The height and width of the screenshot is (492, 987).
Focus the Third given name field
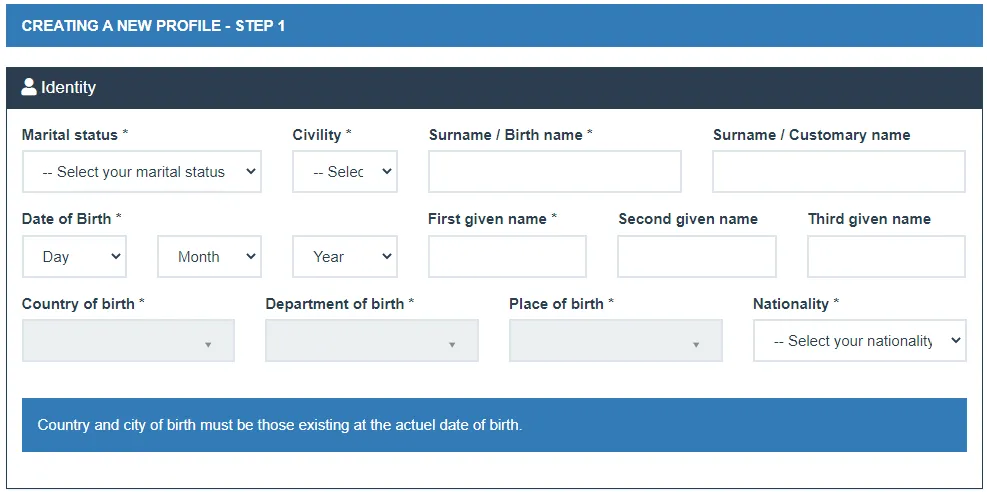click(x=886, y=257)
